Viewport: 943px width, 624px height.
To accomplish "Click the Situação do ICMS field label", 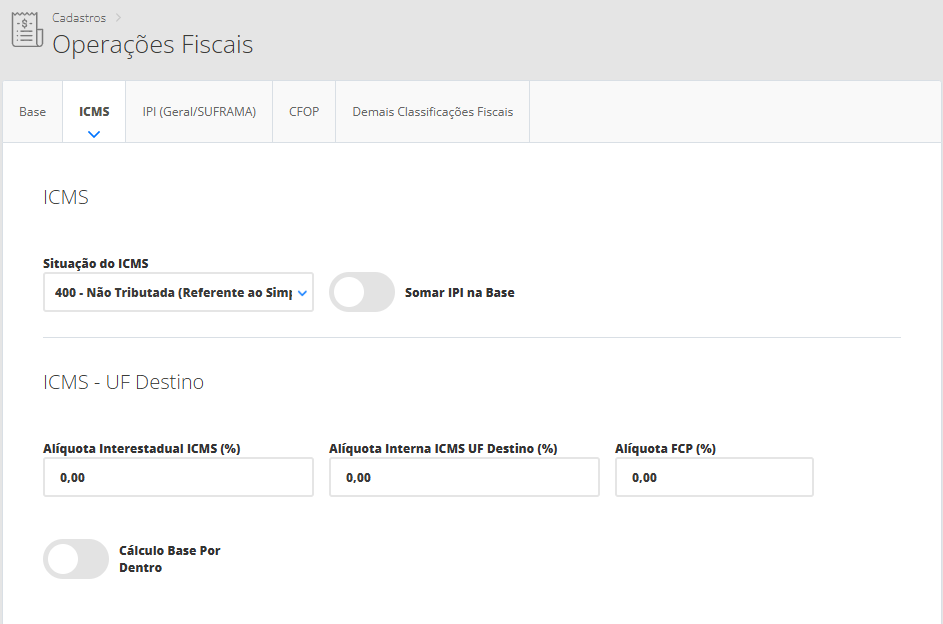I will (x=96, y=263).
